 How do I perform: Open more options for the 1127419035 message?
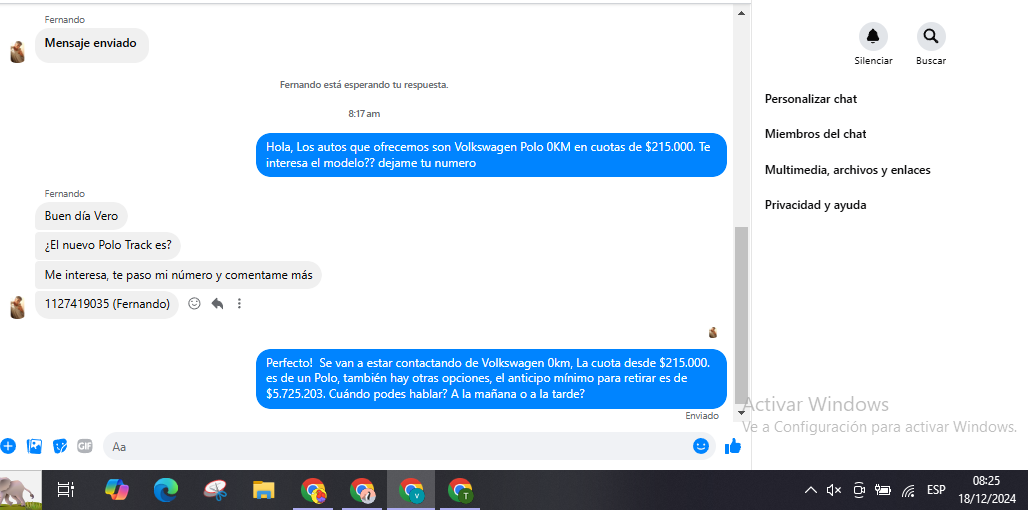239,304
